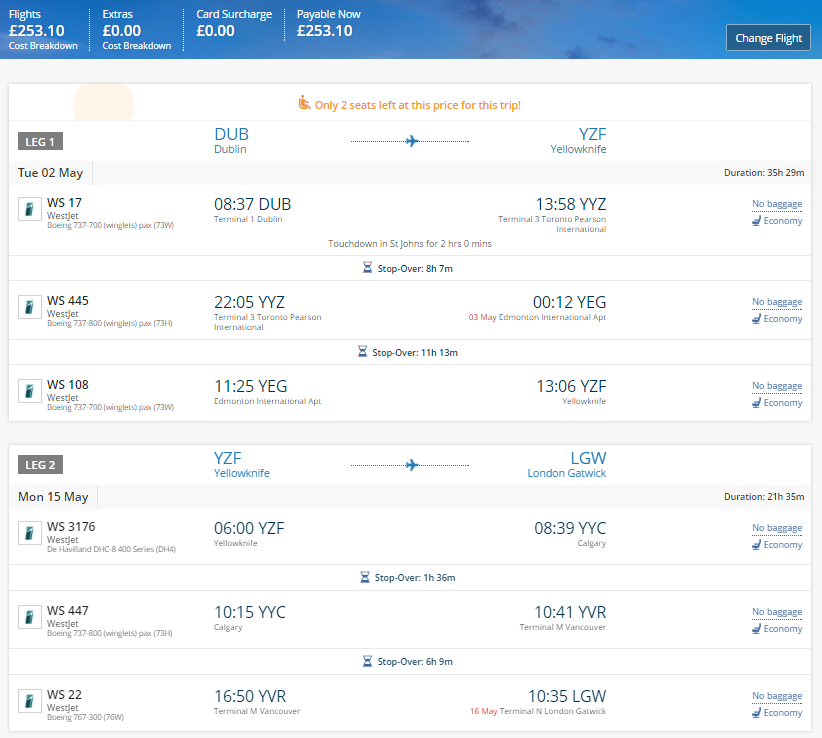Open Cost Breakdown under Flights price
This screenshot has height=738, width=822.
(x=43, y=46)
